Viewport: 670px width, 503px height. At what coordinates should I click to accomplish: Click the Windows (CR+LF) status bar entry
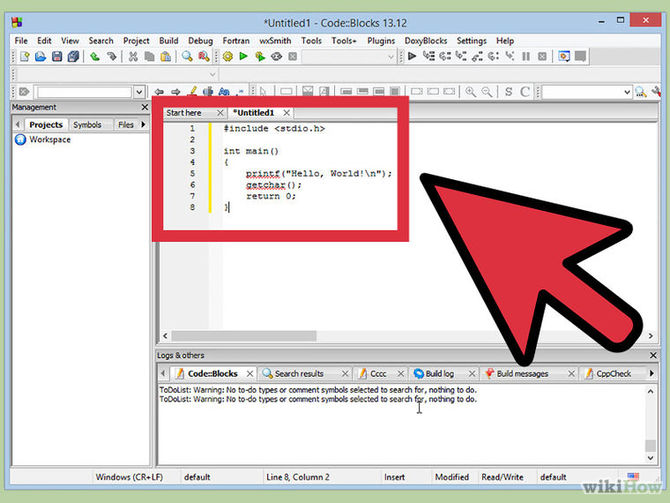[x=129, y=477]
